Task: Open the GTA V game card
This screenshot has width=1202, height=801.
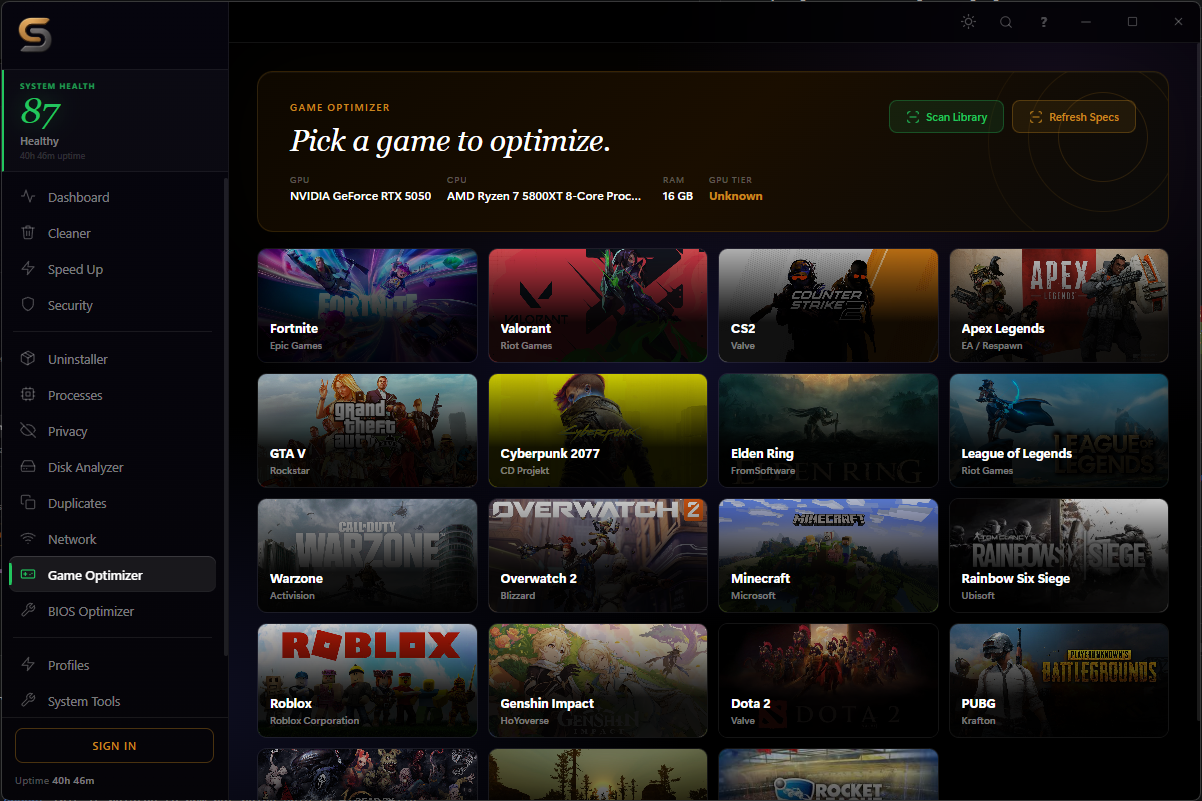Action: [367, 430]
